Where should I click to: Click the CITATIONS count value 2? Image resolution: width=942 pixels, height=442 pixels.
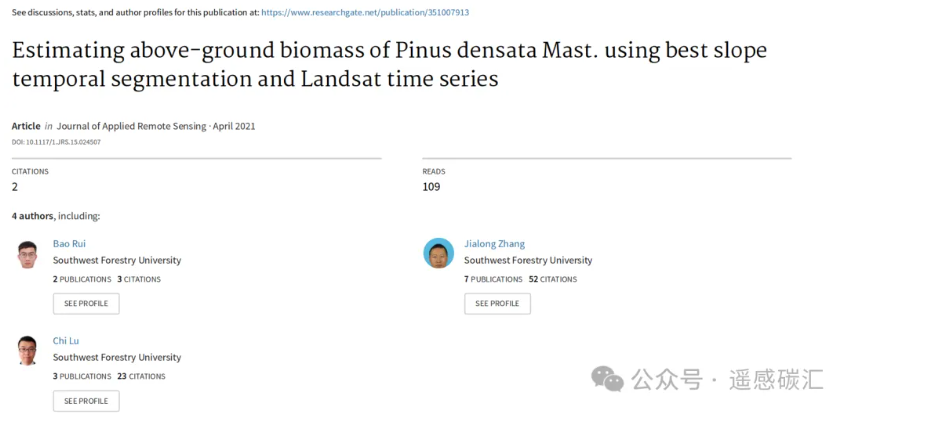point(15,187)
